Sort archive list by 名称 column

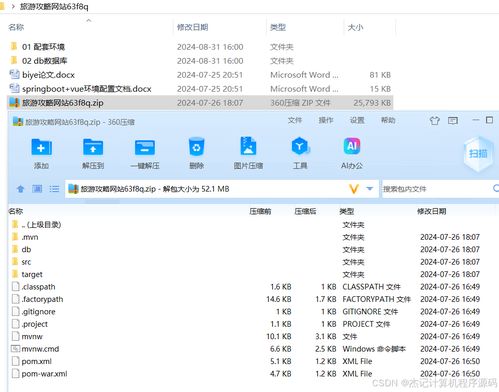coord(15,211)
